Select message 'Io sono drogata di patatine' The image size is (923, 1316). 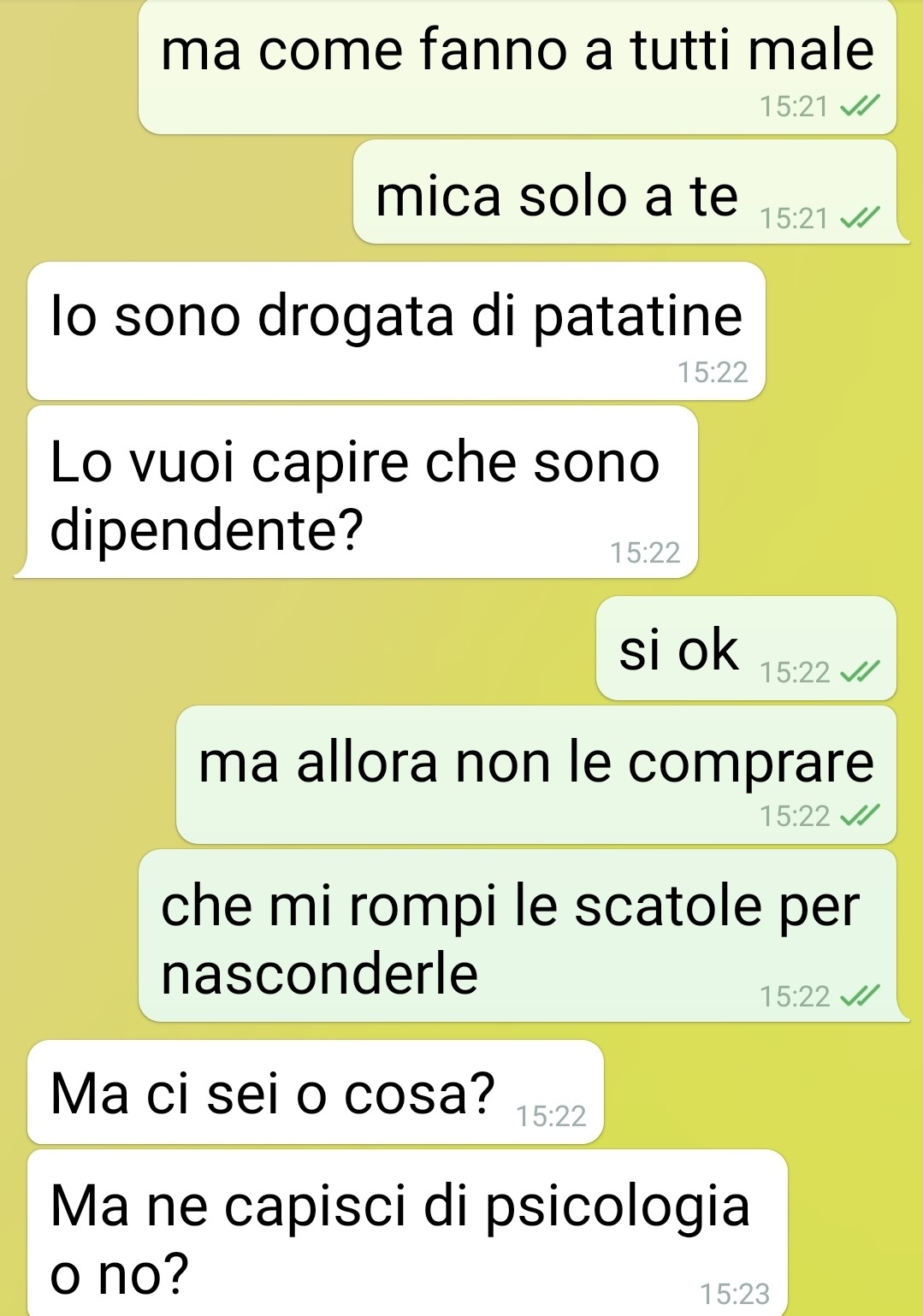click(396, 331)
